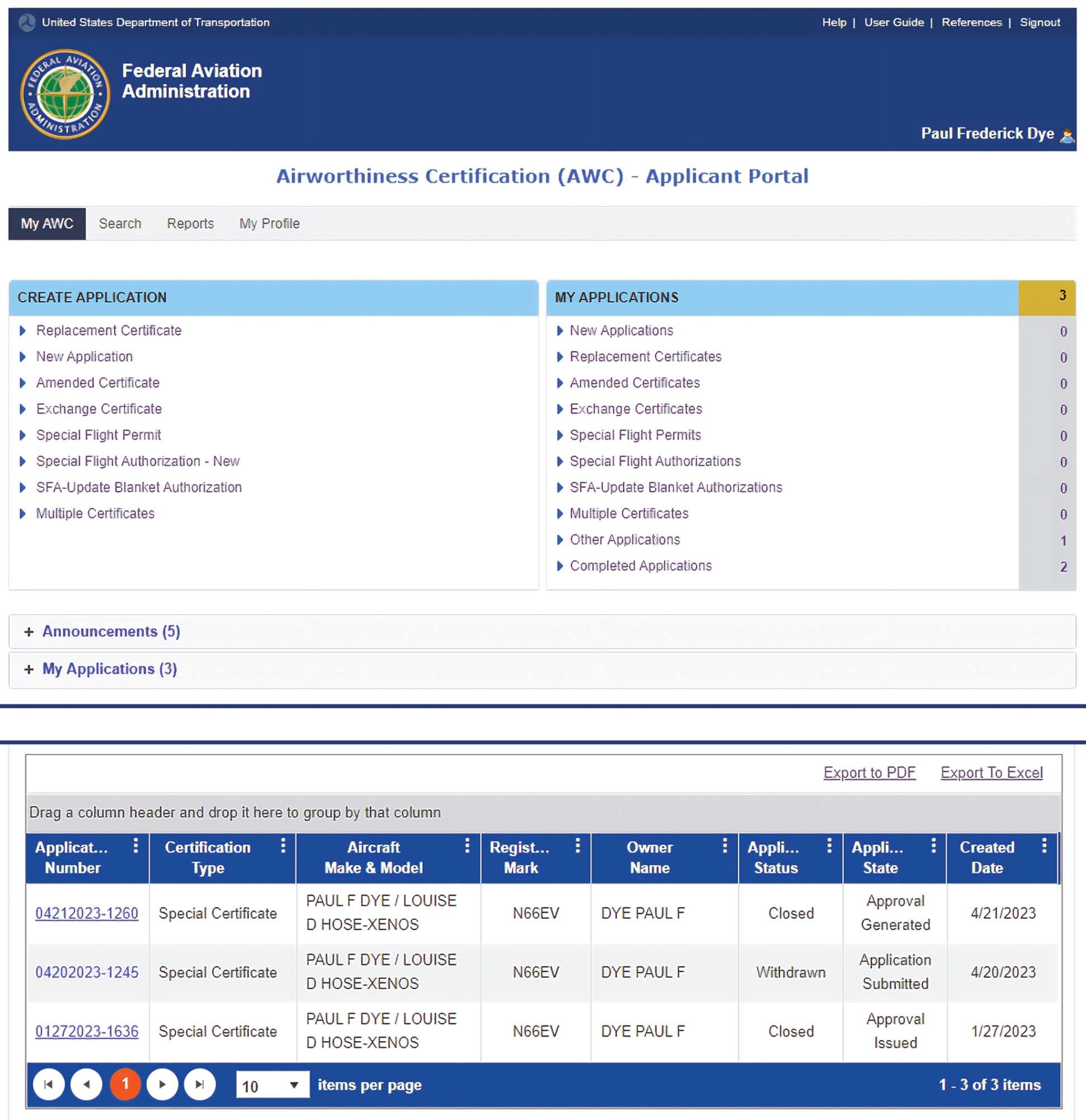Open application 01272023-1636
The image size is (1086, 1120).
[x=87, y=1032]
